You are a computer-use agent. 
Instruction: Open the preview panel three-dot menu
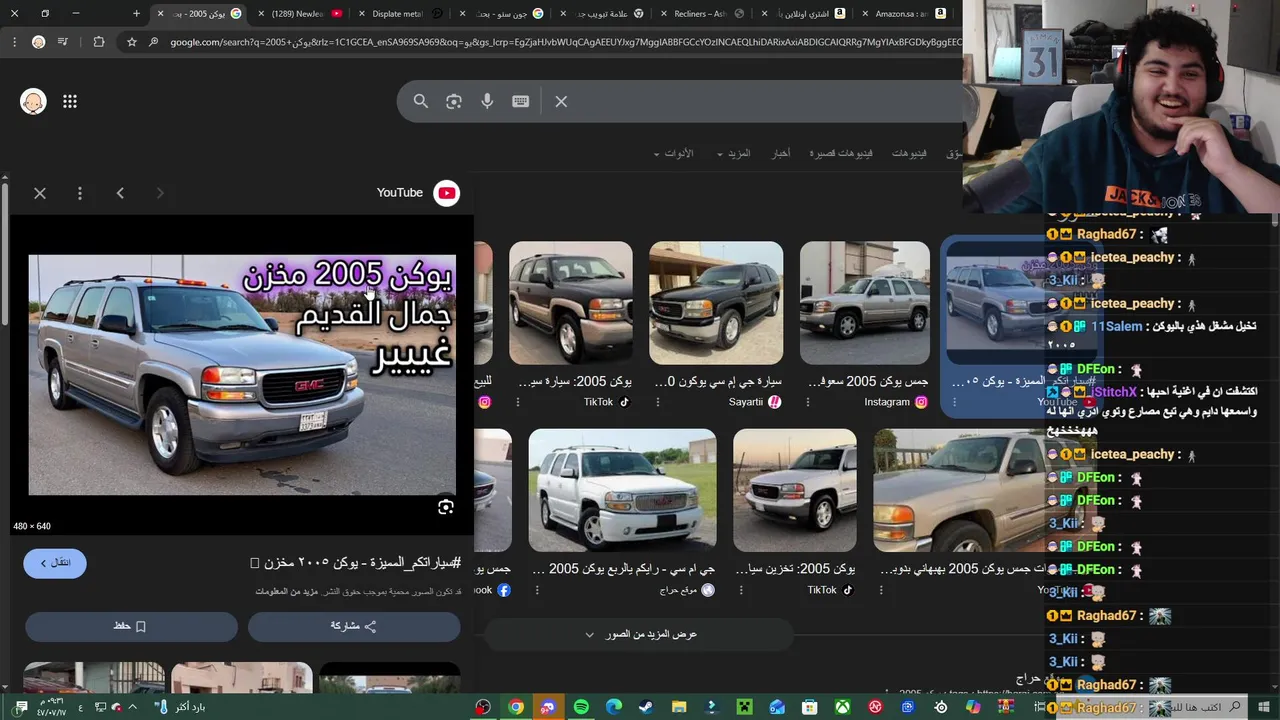[x=80, y=193]
